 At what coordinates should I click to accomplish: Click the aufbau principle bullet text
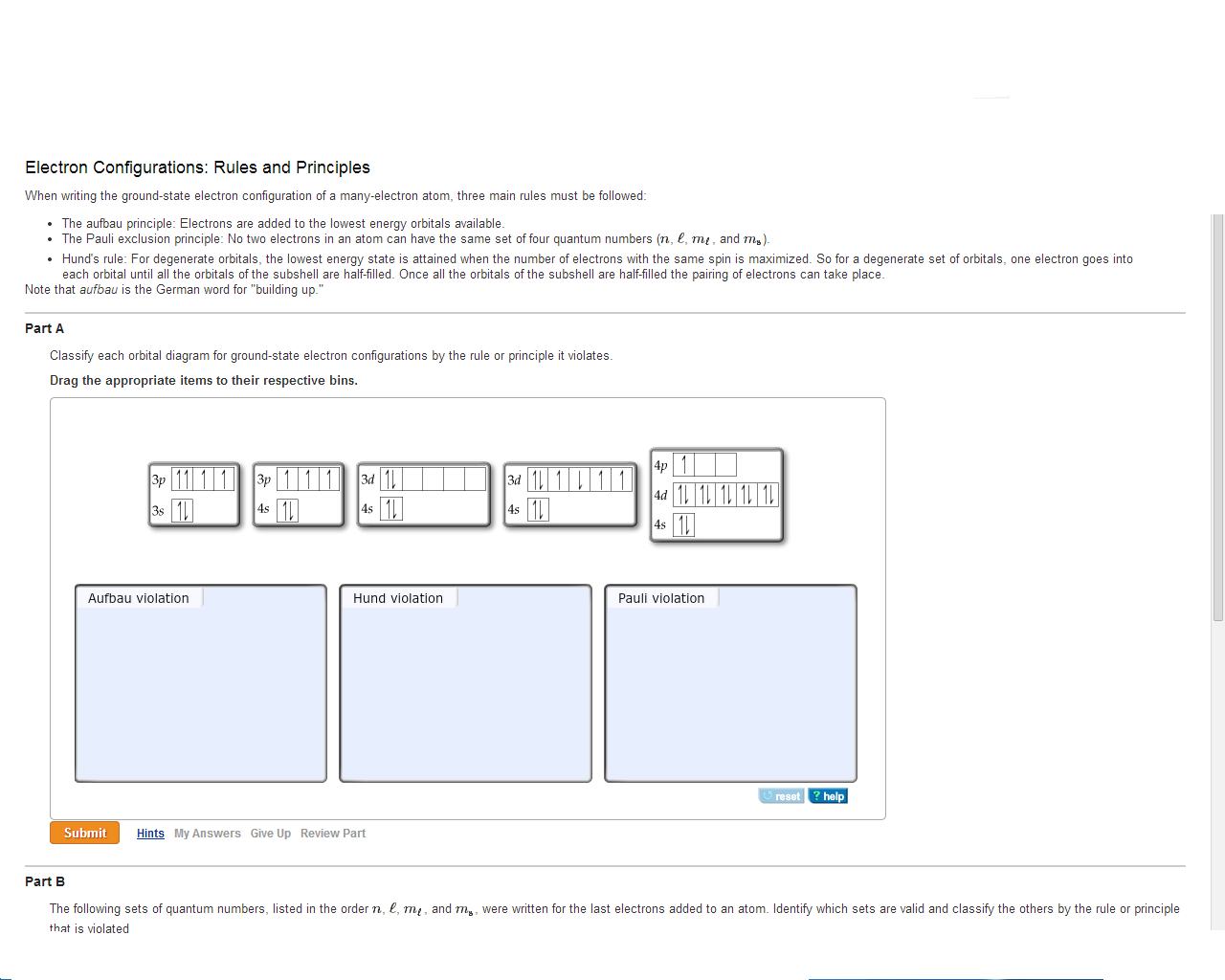[x=282, y=223]
